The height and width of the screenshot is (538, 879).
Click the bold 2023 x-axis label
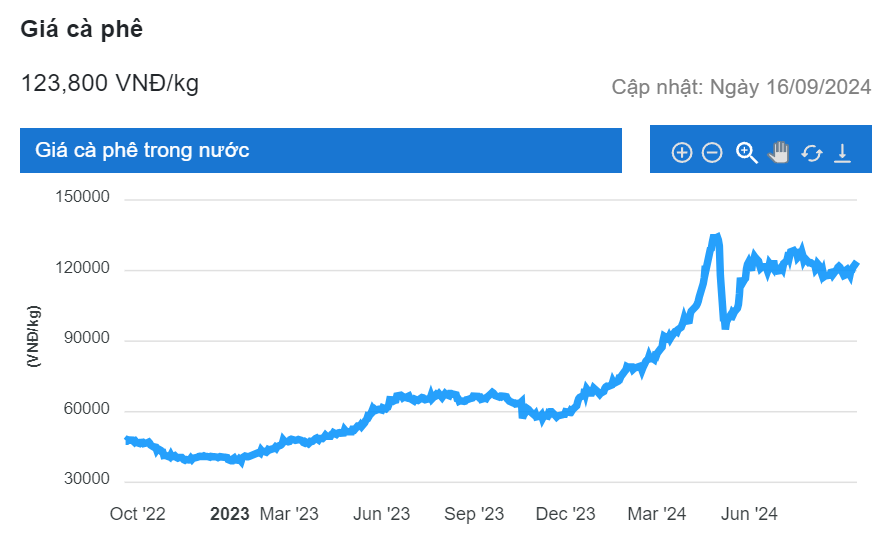[229, 514]
